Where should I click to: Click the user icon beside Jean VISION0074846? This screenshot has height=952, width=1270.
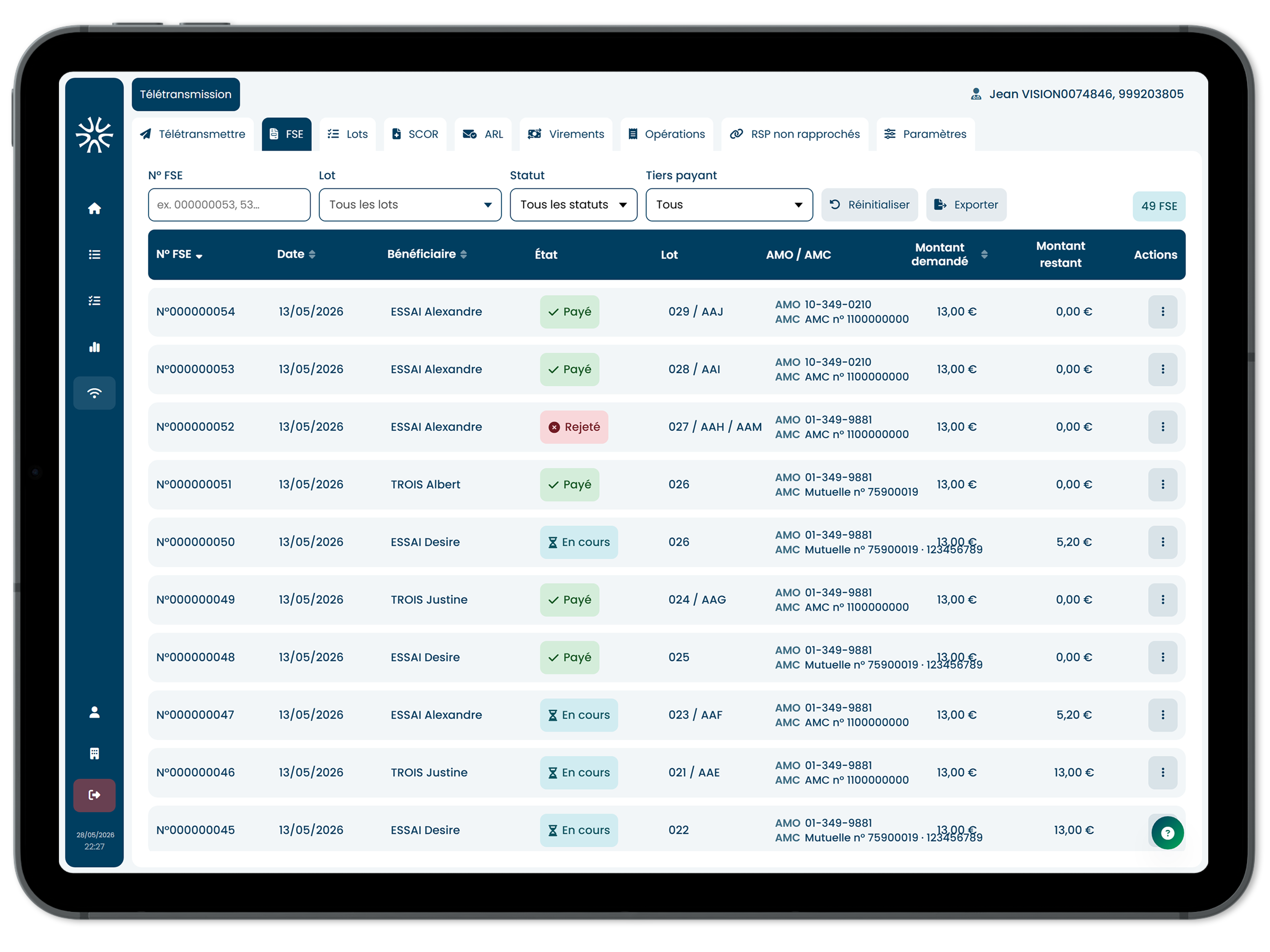pyautogui.click(x=976, y=94)
